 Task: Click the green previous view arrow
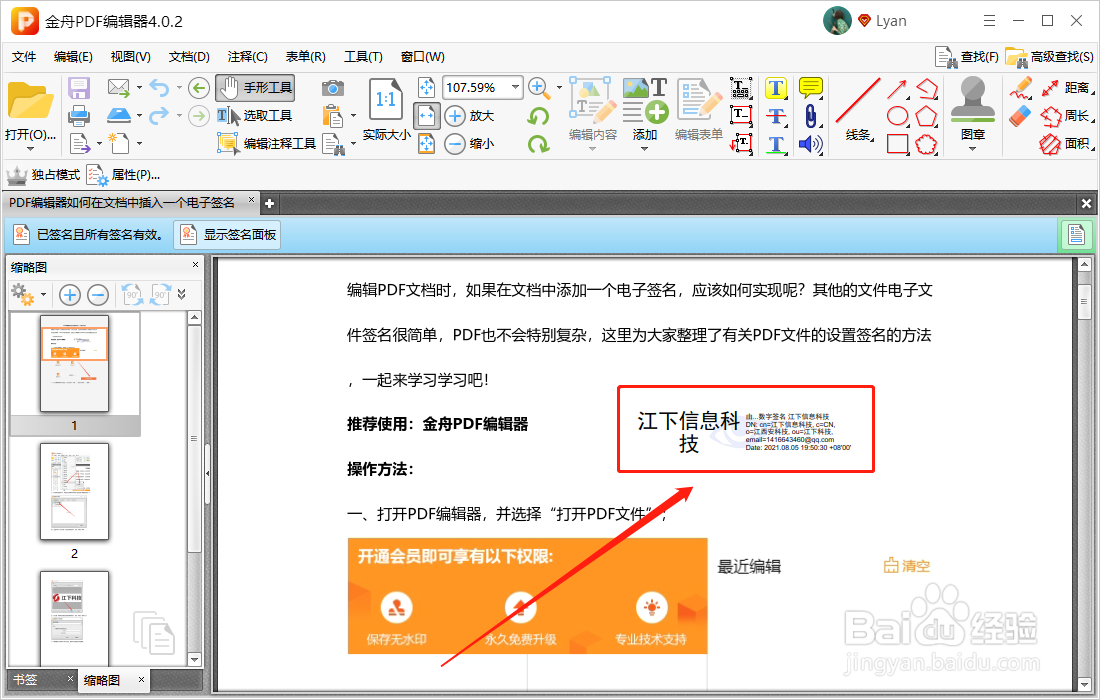[x=199, y=88]
